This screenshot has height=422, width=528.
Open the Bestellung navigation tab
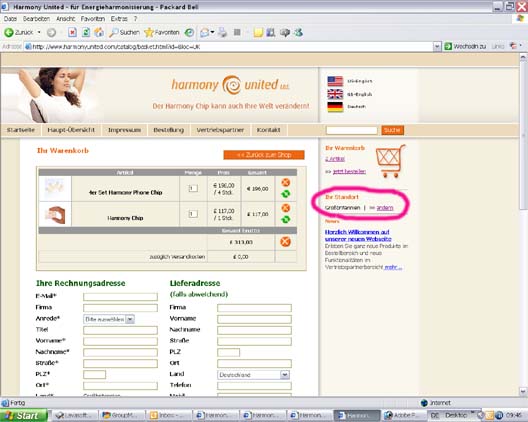(169, 130)
